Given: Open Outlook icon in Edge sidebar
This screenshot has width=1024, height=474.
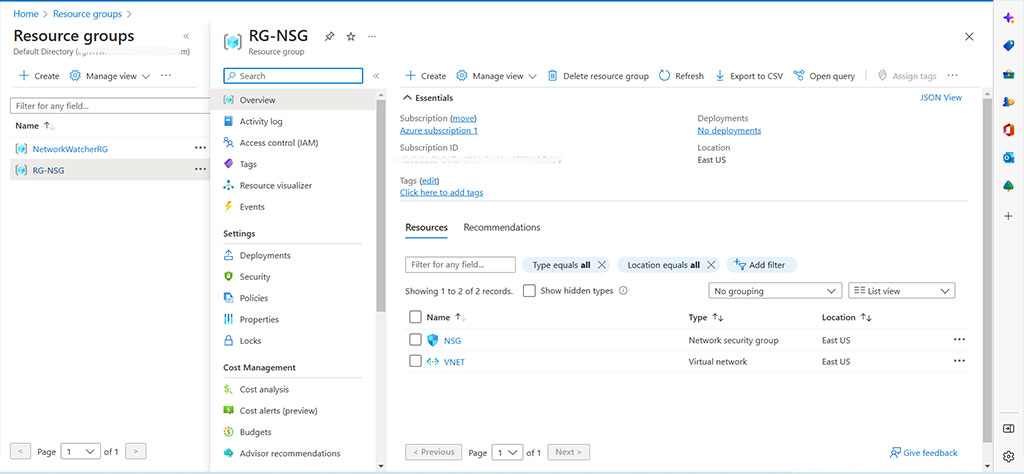Looking at the screenshot, I should pos(1008,158).
